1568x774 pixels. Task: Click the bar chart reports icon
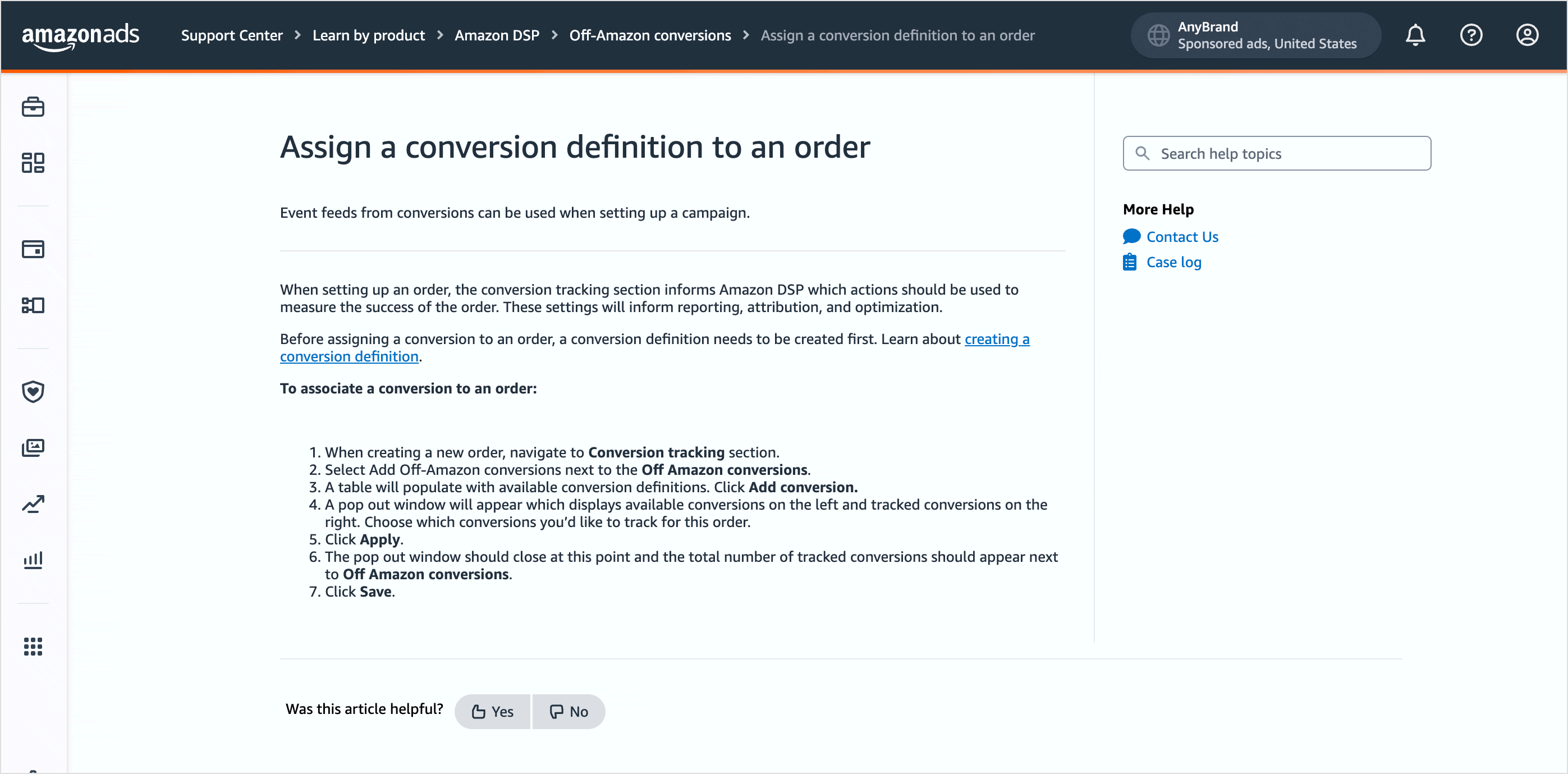[x=33, y=560]
